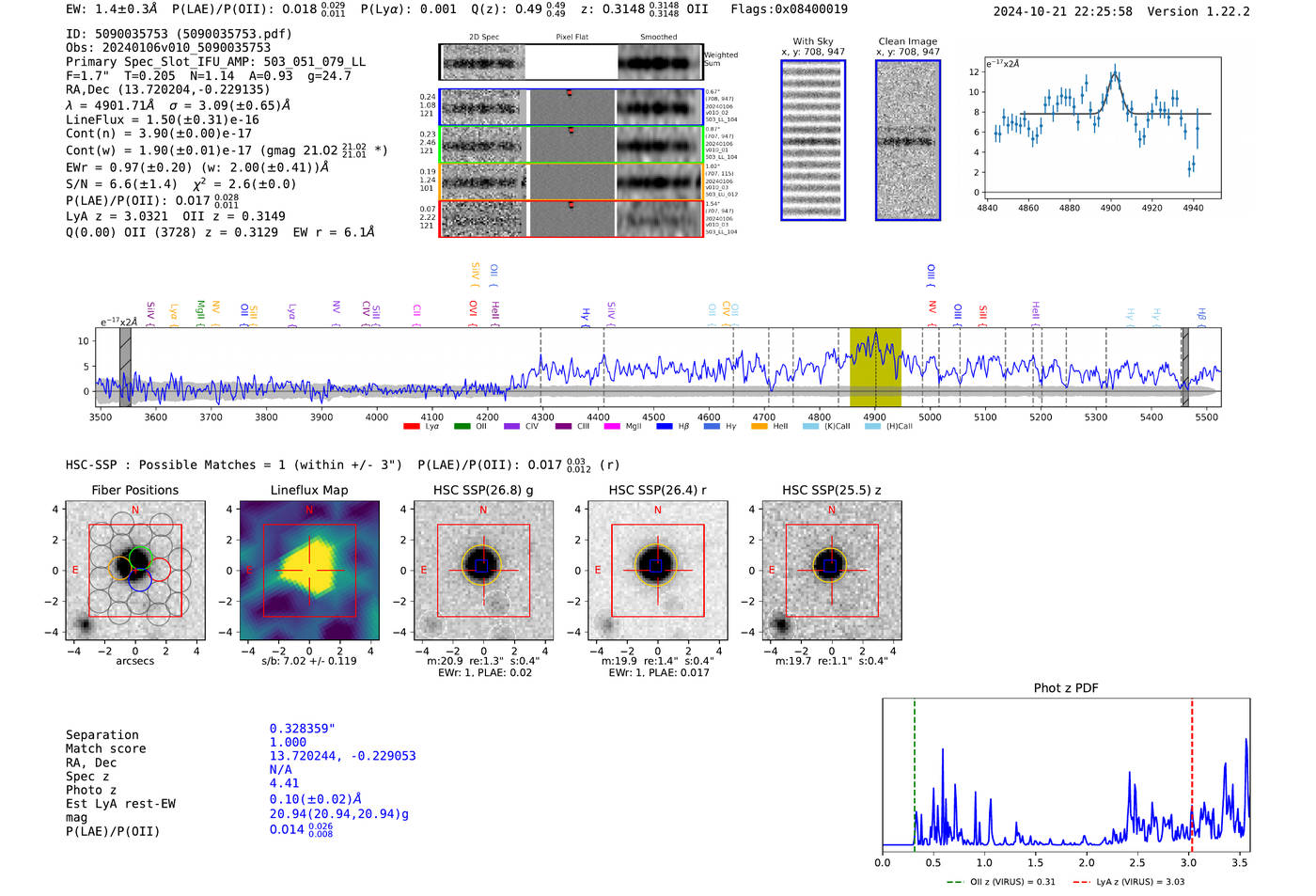Click the 2D Spec column header

pos(484,38)
